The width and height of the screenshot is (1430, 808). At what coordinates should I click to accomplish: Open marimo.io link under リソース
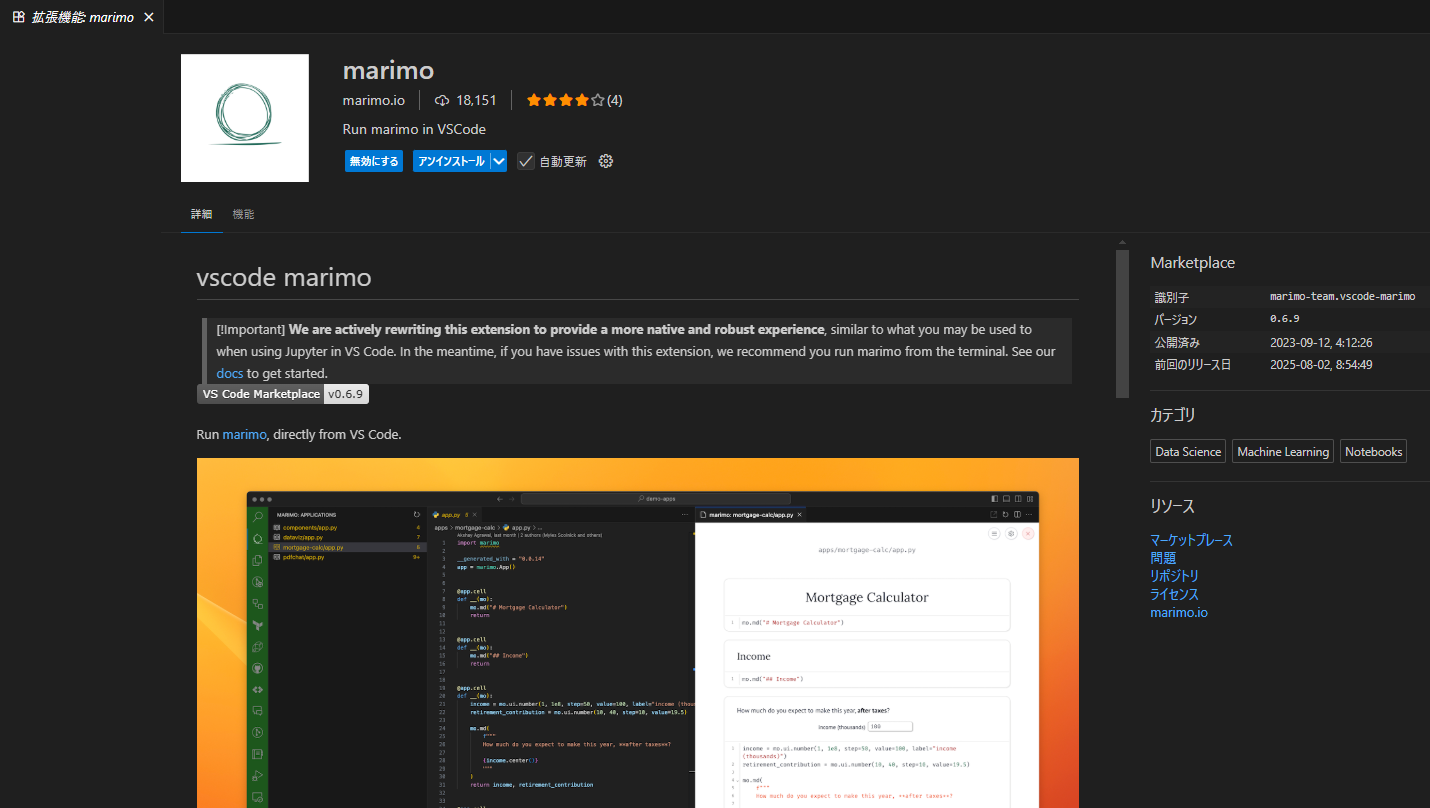coord(1179,612)
